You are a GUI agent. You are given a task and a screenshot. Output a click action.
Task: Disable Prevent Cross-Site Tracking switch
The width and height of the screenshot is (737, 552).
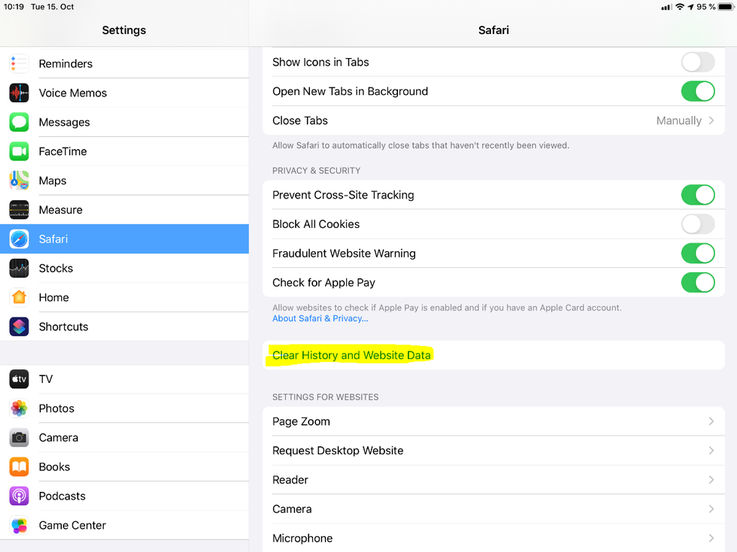tap(698, 195)
